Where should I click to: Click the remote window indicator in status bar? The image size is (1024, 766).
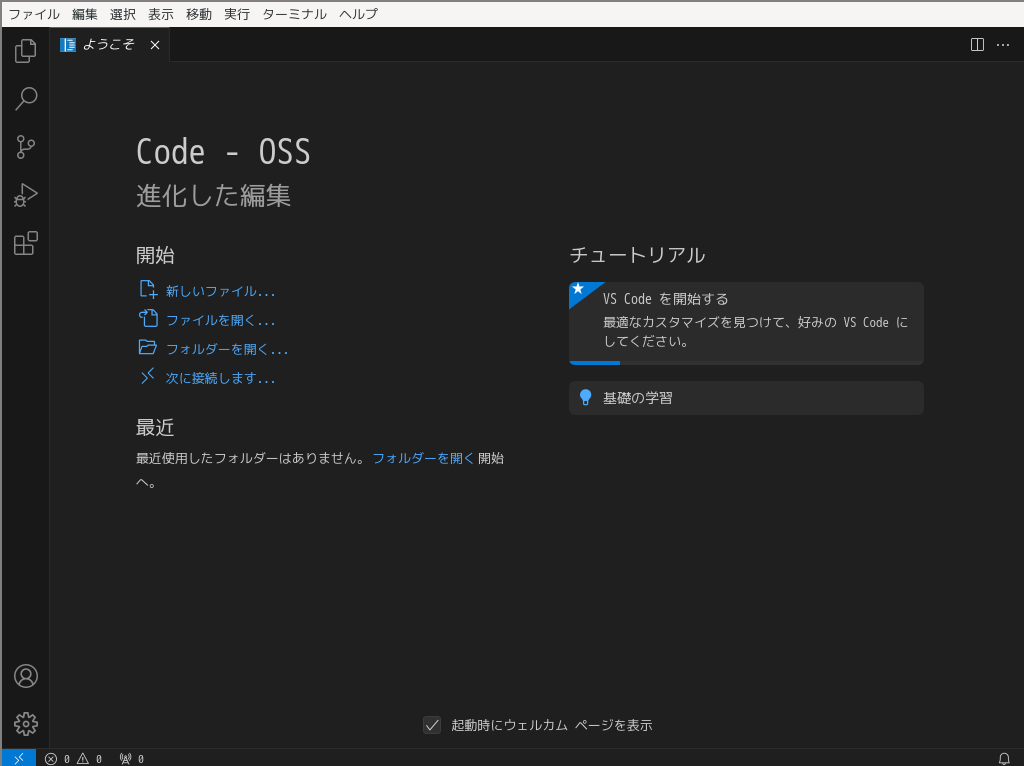(19, 758)
